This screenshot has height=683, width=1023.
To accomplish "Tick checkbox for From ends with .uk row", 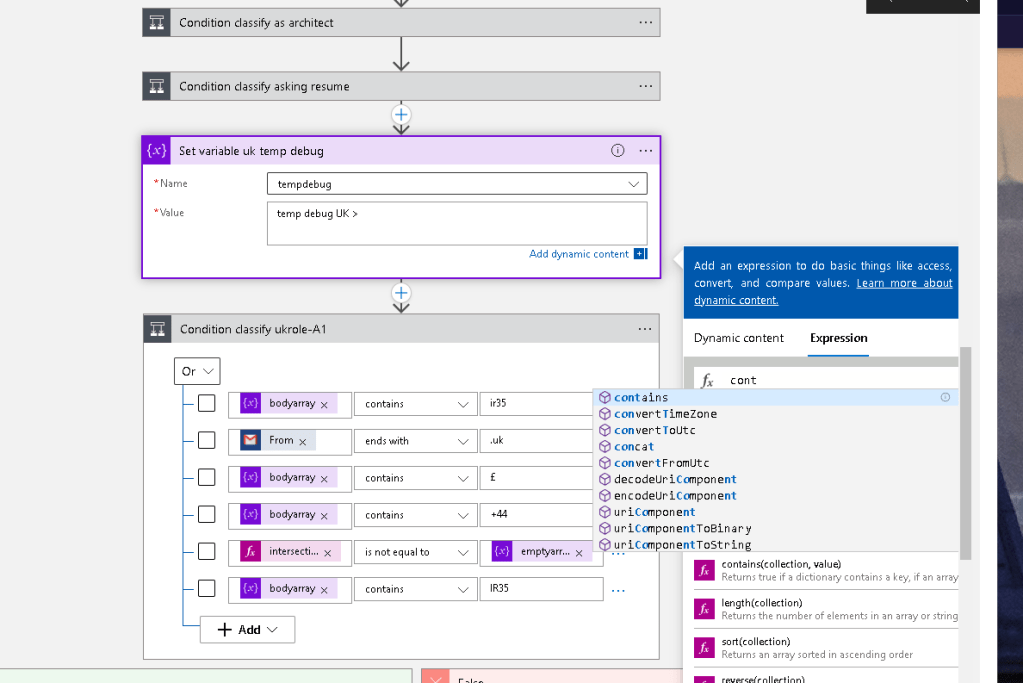I will point(206,440).
